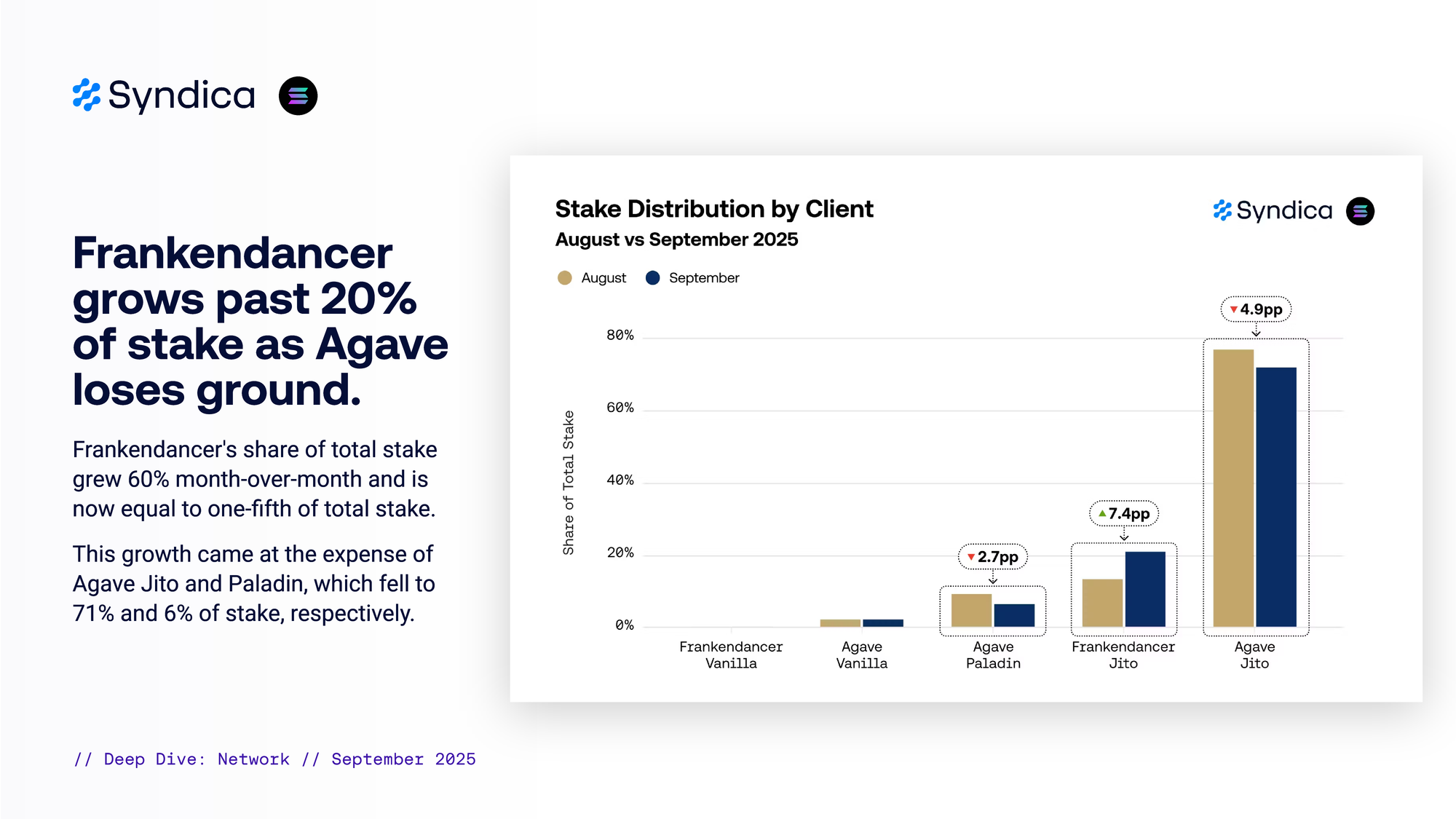Image resolution: width=1456 pixels, height=819 pixels.
Task: Click the September bar for Frankendancer Jito
Action: (x=1144, y=589)
